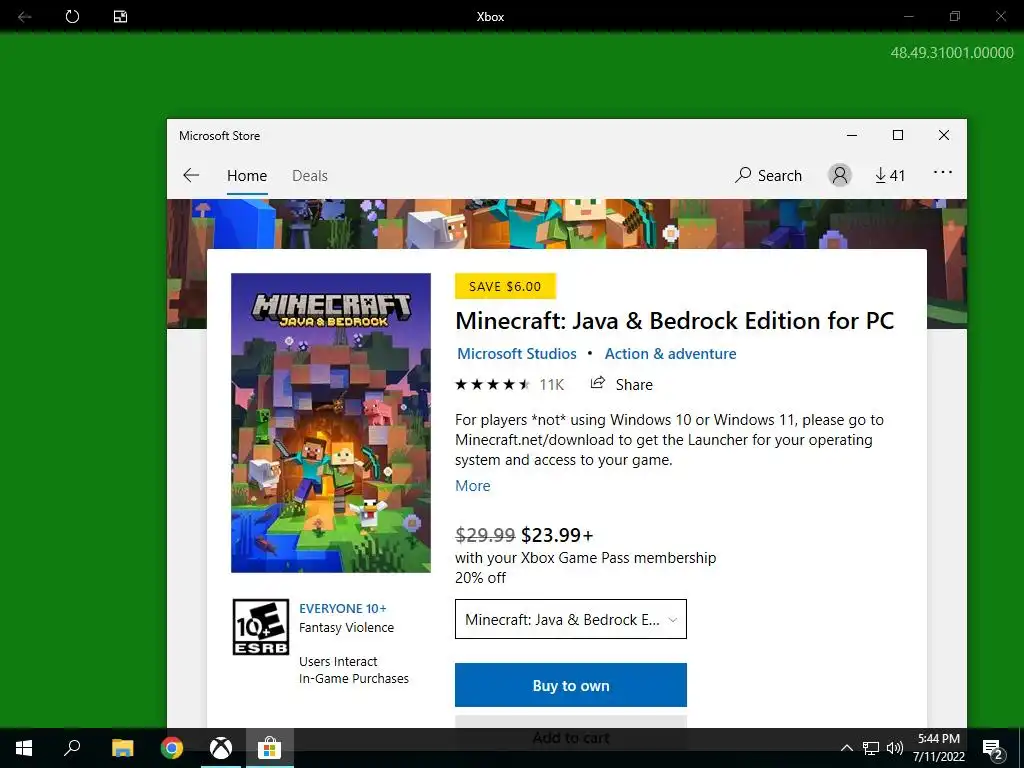Screen dimensions: 1024x768
Task: Open notification center with 2 alerts
Action: pyautogui.click(x=993, y=749)
